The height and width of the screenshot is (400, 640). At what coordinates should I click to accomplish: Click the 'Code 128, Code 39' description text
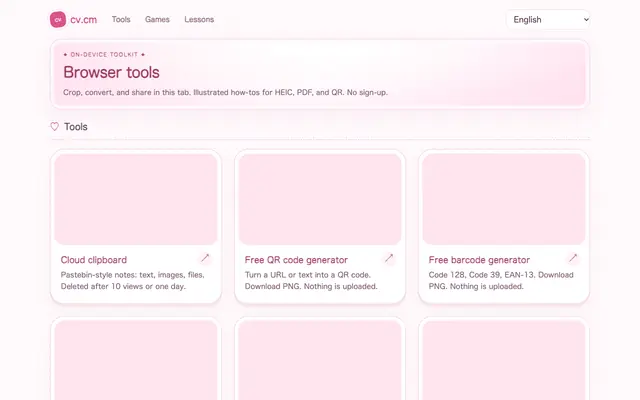tap(501, 280)
